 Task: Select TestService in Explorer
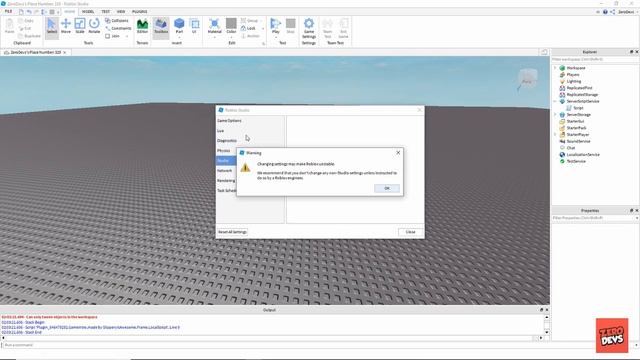point(576,161)
